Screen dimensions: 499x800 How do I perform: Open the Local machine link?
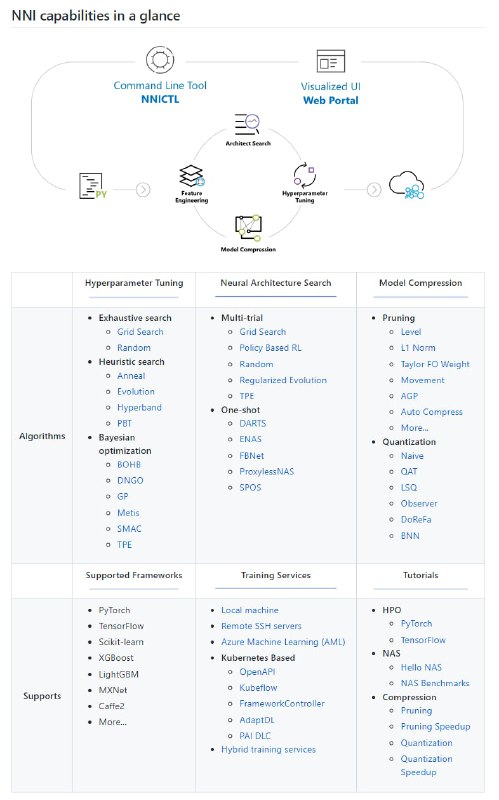point(250,610)
